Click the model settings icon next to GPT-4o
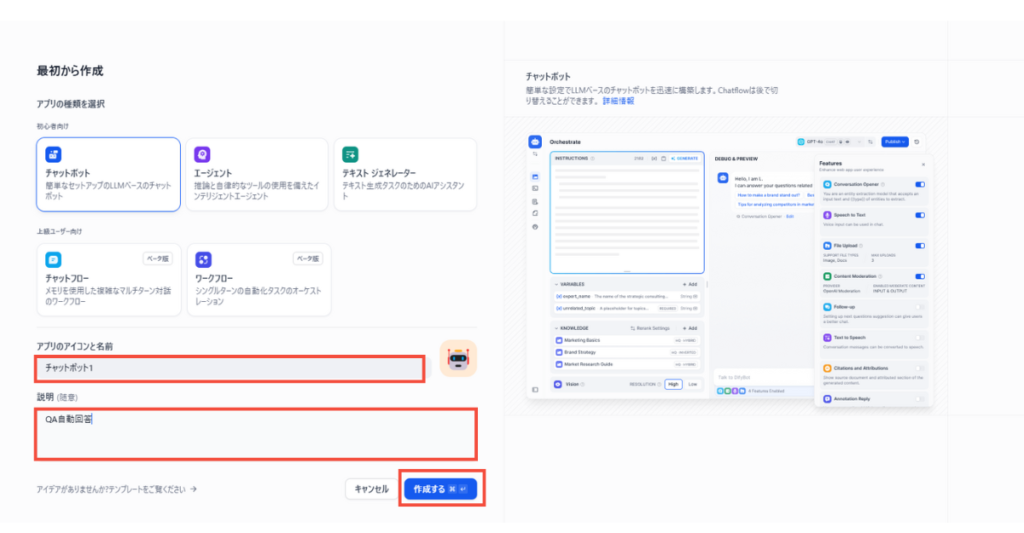1024x533 pixels. tap(870, 142)
